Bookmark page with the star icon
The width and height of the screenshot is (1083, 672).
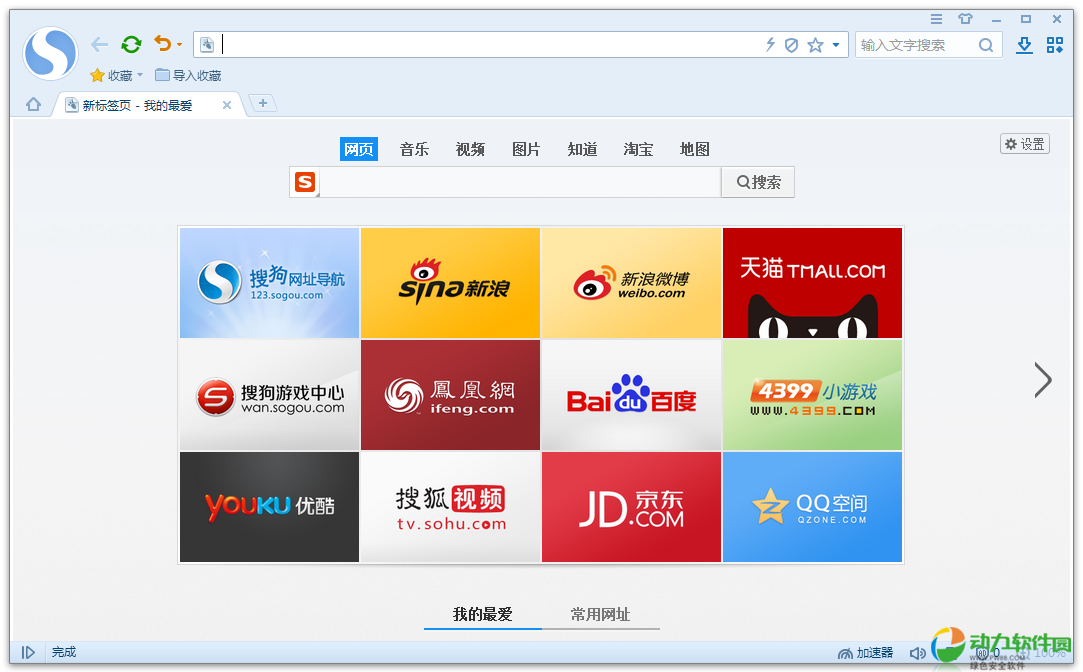[x=815, y=45]
